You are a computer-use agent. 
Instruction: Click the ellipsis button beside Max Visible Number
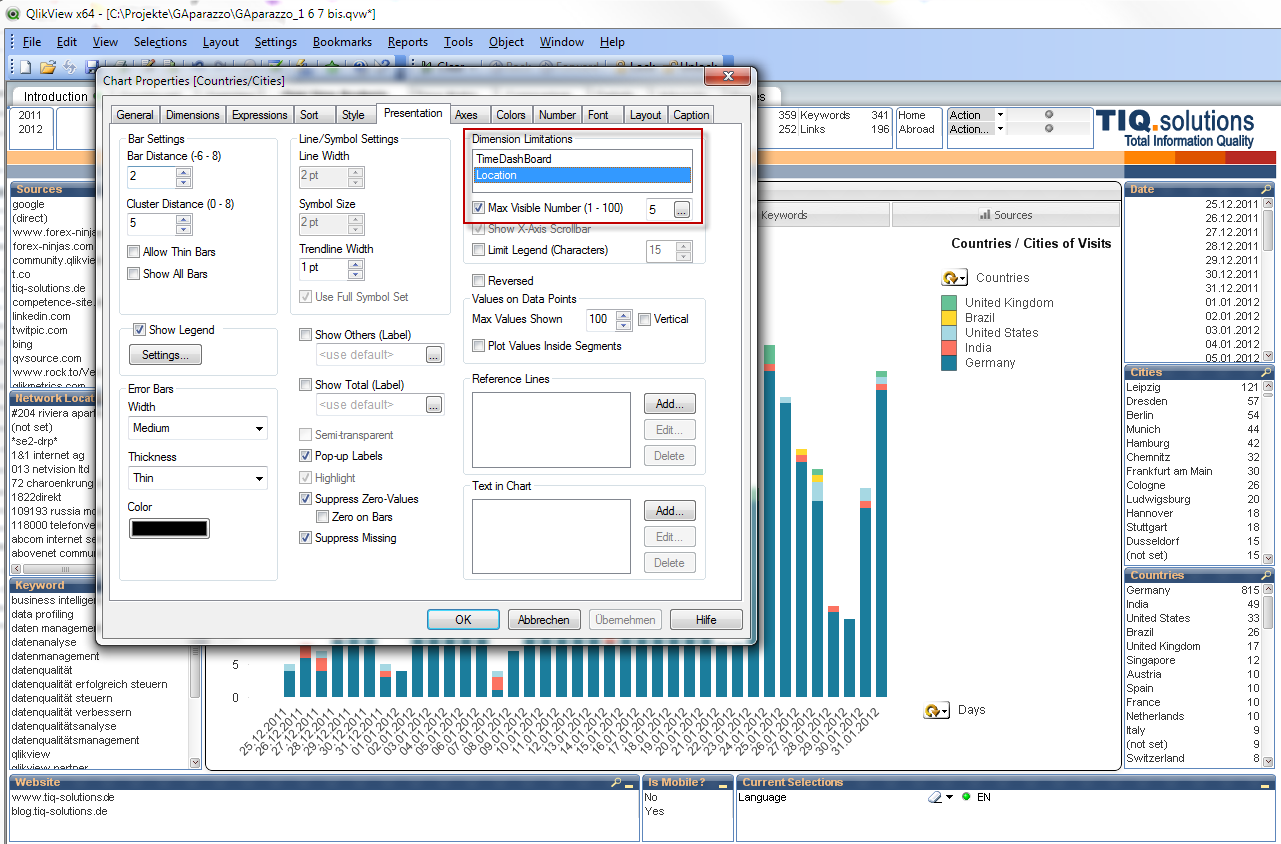(x=682, y=209)
